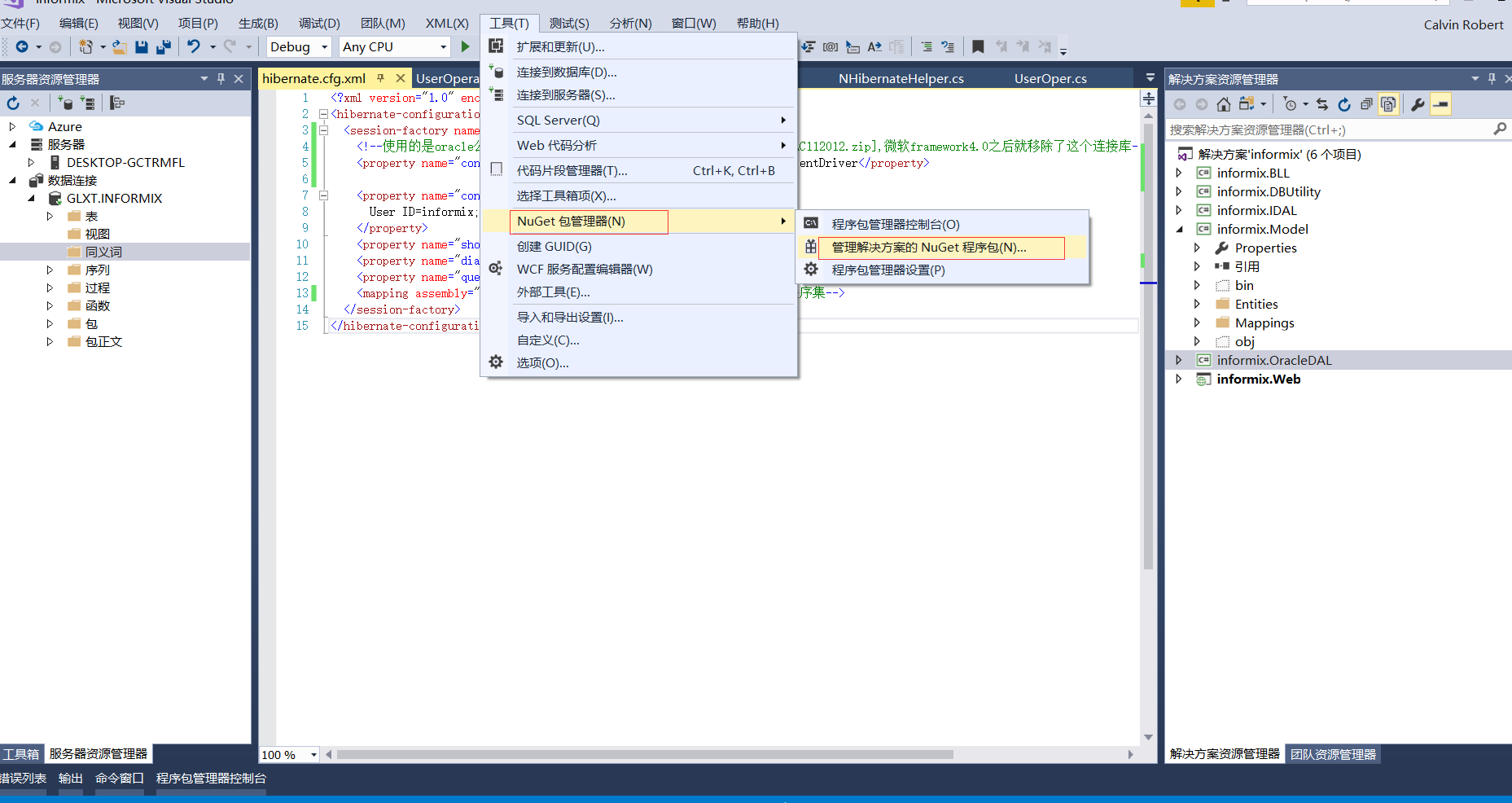Click the toolbar overflow options arrow
Viewport: 1512px width, 803px height.
[1063, 50]
